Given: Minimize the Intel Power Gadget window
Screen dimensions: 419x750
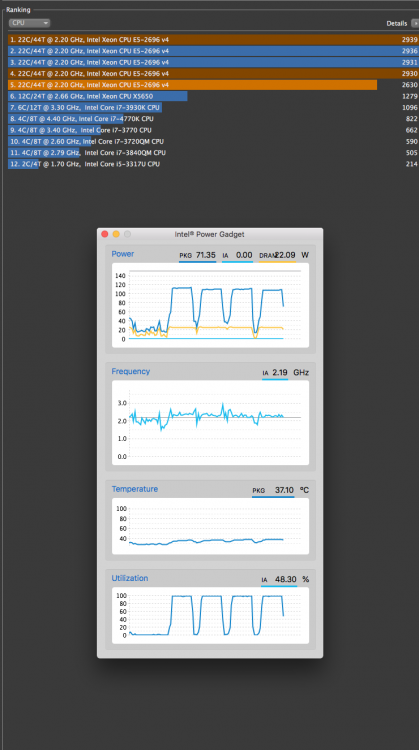Looking at the screenshot, I should pos(116,234).
